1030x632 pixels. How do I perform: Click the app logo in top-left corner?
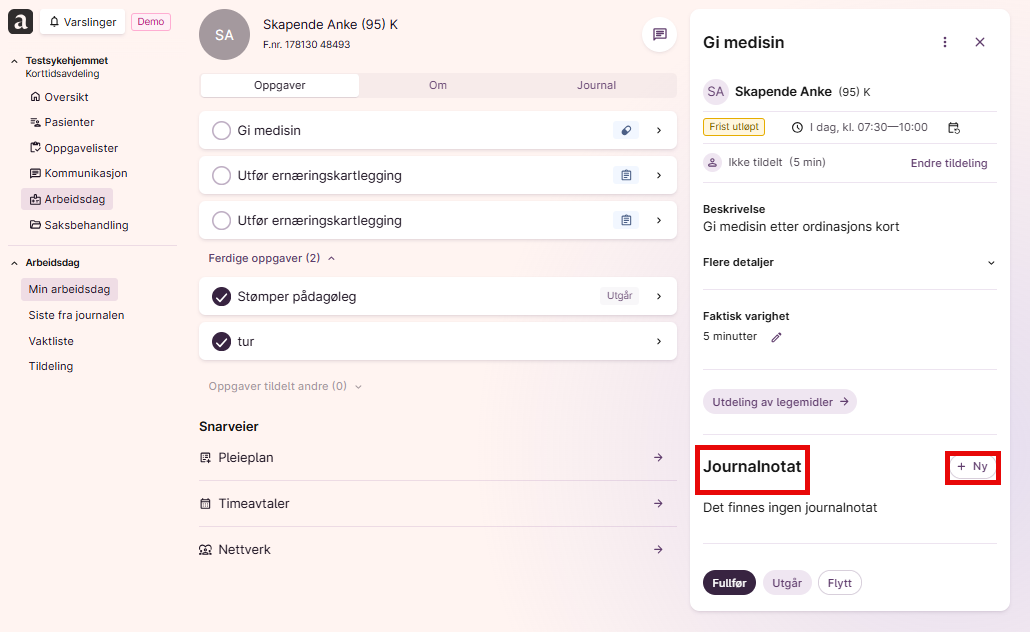click(20, 22)
